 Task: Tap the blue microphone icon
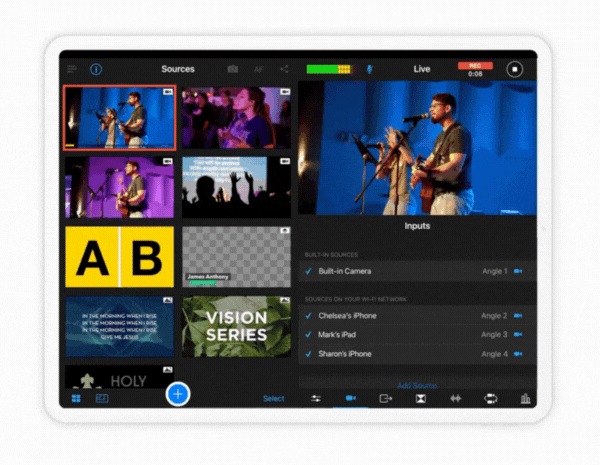[369, 69]
